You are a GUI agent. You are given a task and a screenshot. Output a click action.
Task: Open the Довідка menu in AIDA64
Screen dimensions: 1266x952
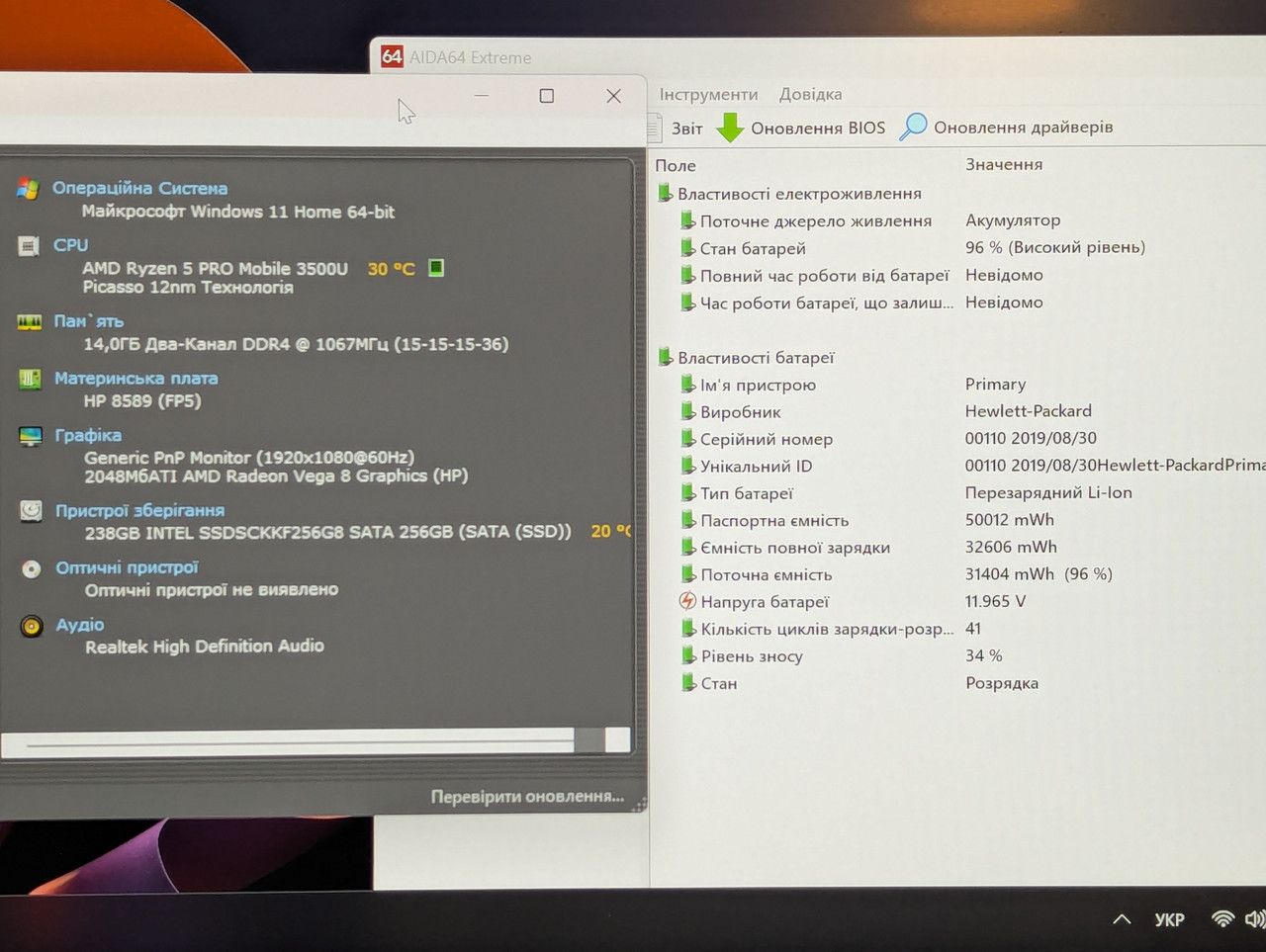(811, 95)
